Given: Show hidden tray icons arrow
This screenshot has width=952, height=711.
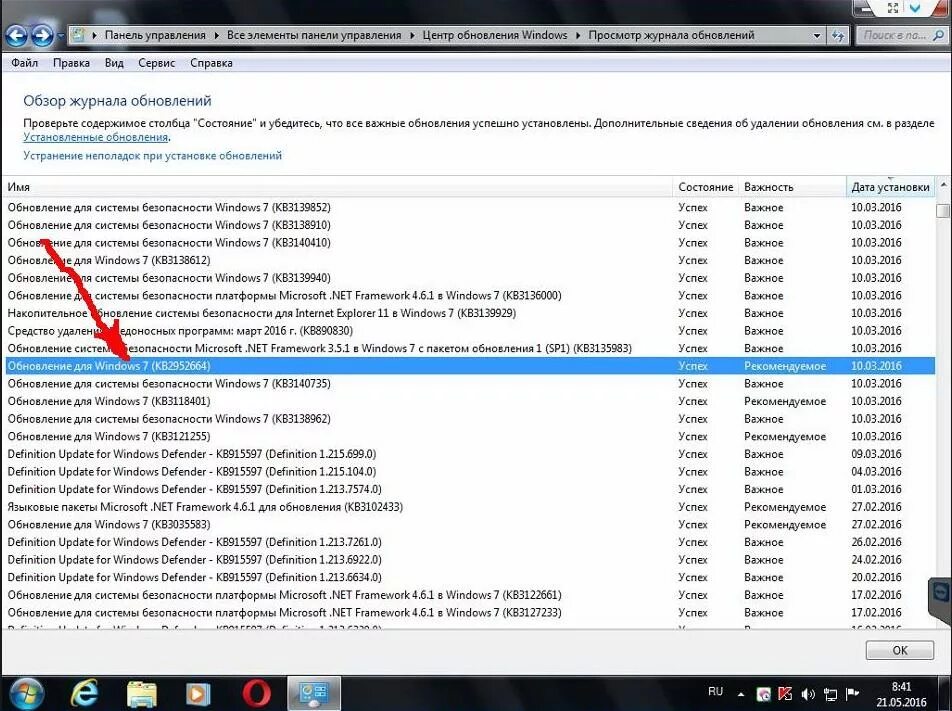Looking at the screenshot, I should [741, 693].
